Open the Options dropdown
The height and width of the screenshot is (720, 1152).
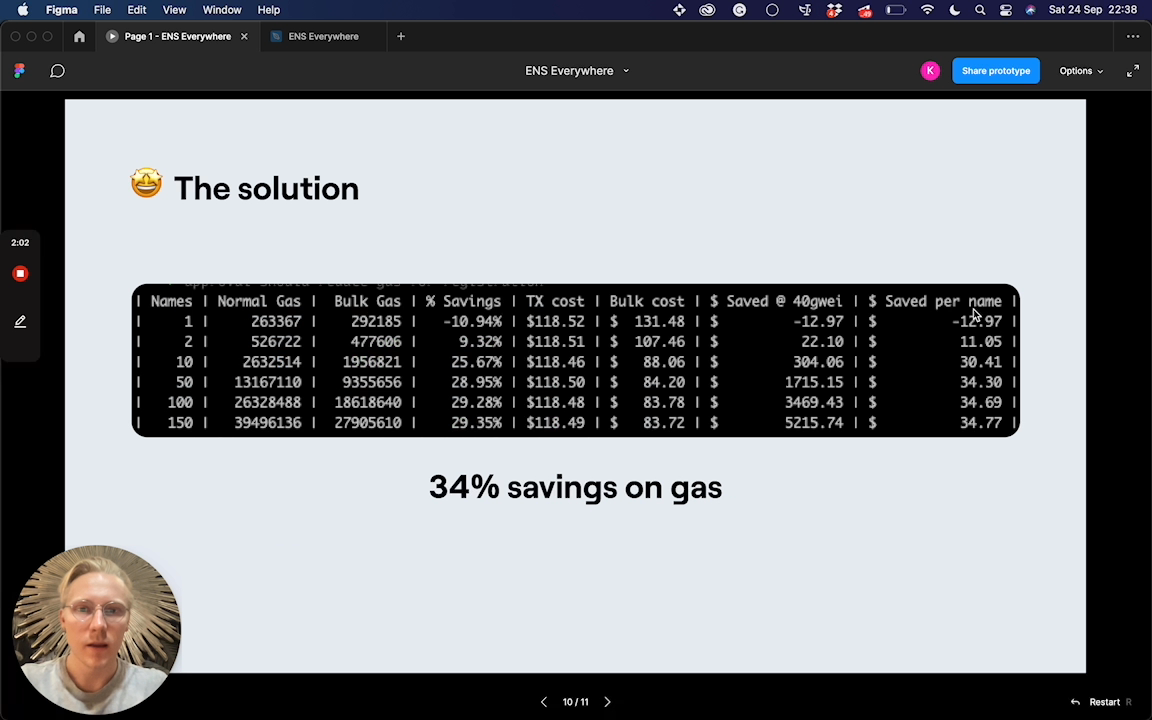click(1081, 71)
